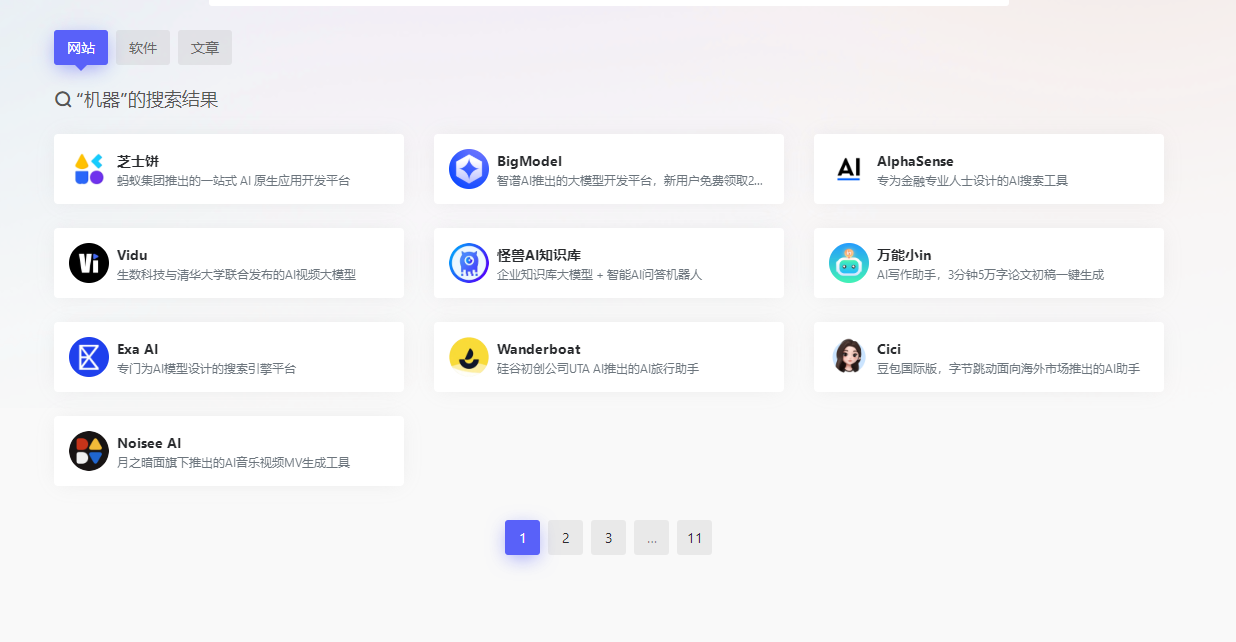This screenshot has width=1236, height=642.
Task: Click the 万能小in robot logo icon
Action: [849, 263]
